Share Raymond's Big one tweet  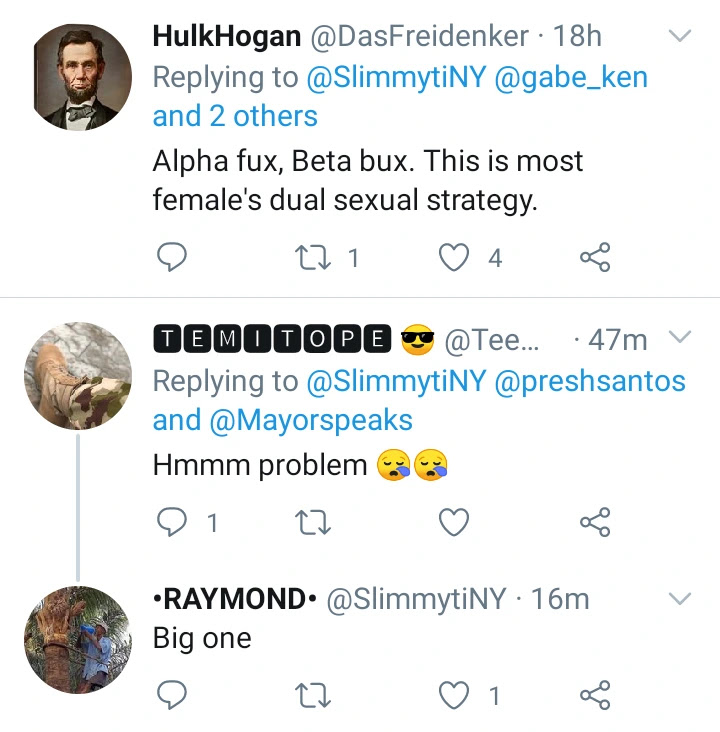tap(595, 695)
